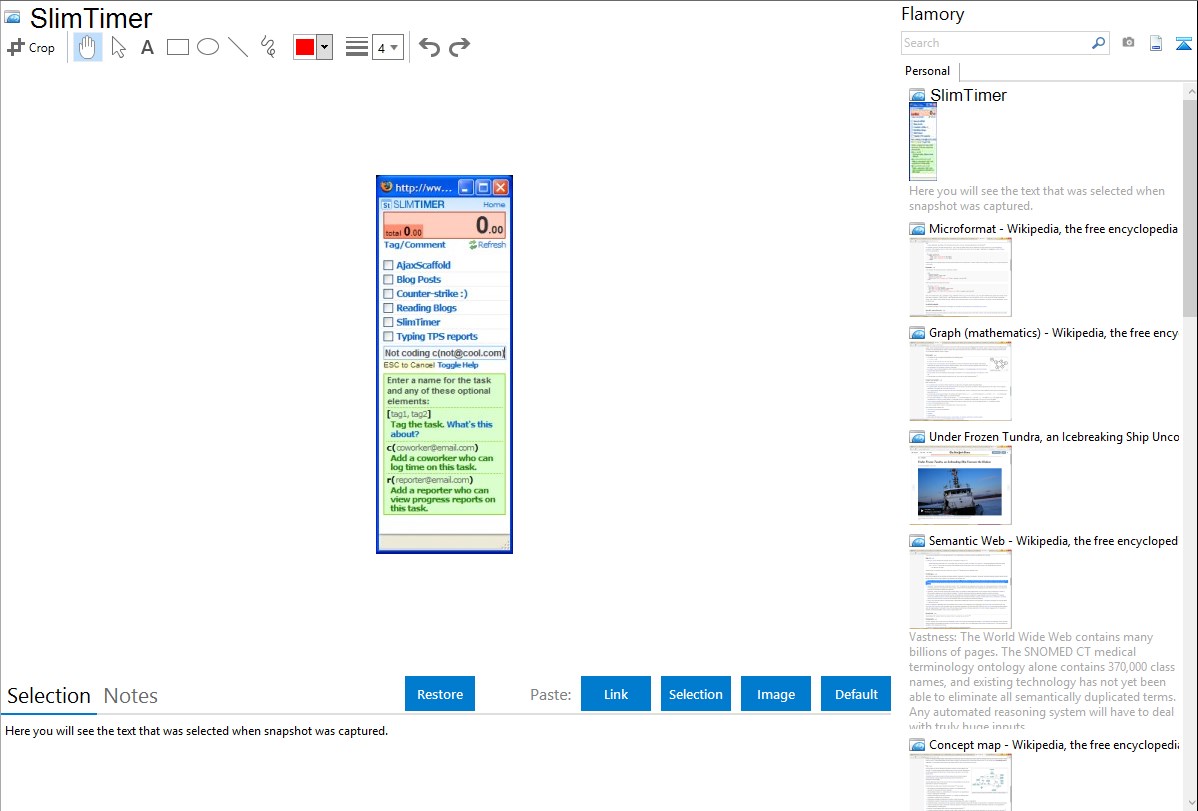Open the Semantic Web snapshot thumbnail
The image size is (1198, 811).
(x=960, y=589)
